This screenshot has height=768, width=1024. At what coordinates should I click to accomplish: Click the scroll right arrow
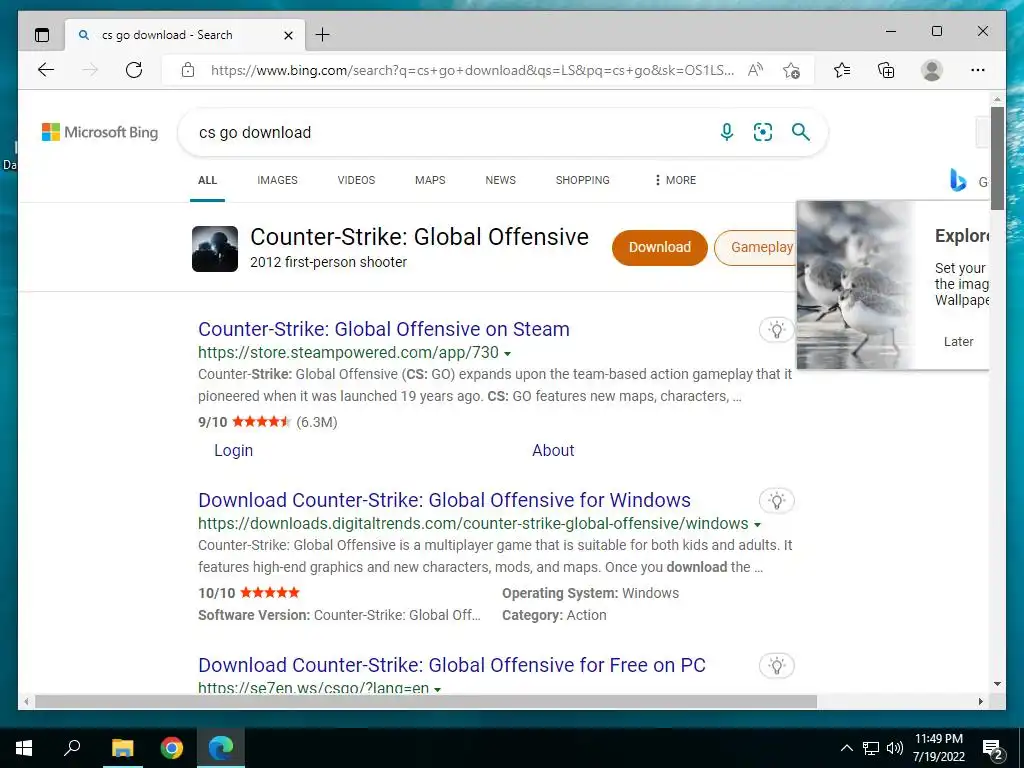(980, 701)
